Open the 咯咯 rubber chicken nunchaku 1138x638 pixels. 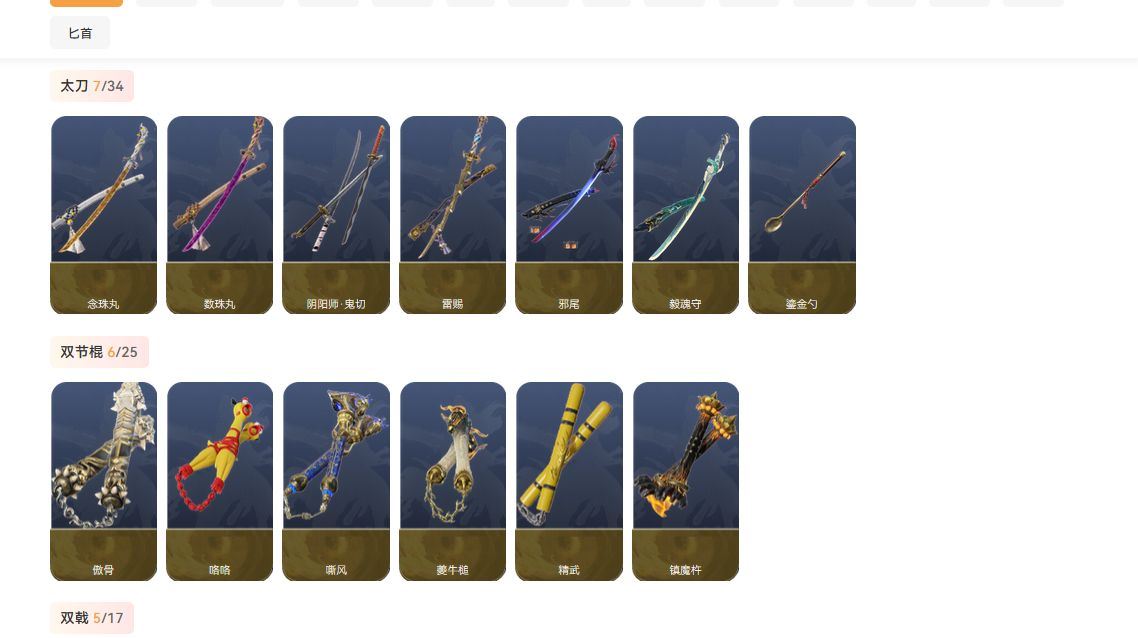(x=220, y=481)
